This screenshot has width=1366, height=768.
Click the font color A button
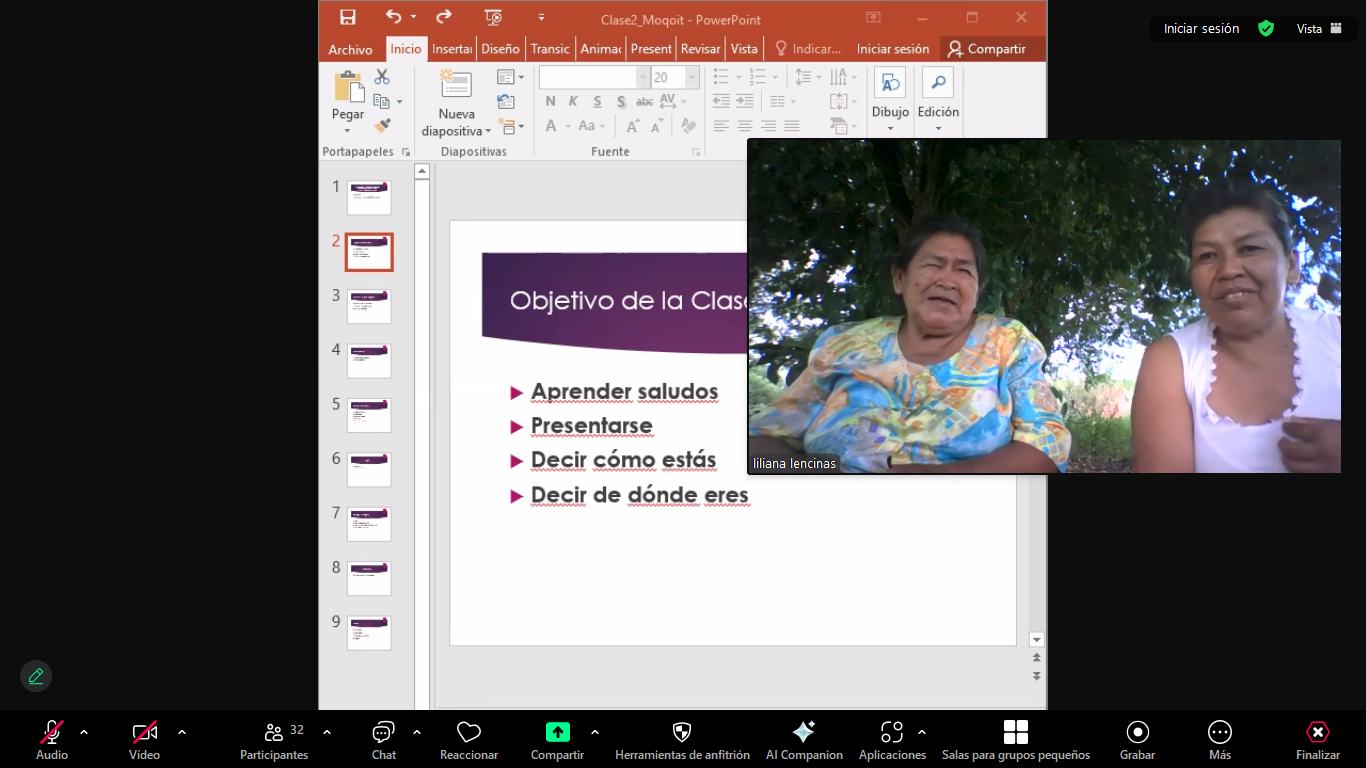(x=551, y=126)
